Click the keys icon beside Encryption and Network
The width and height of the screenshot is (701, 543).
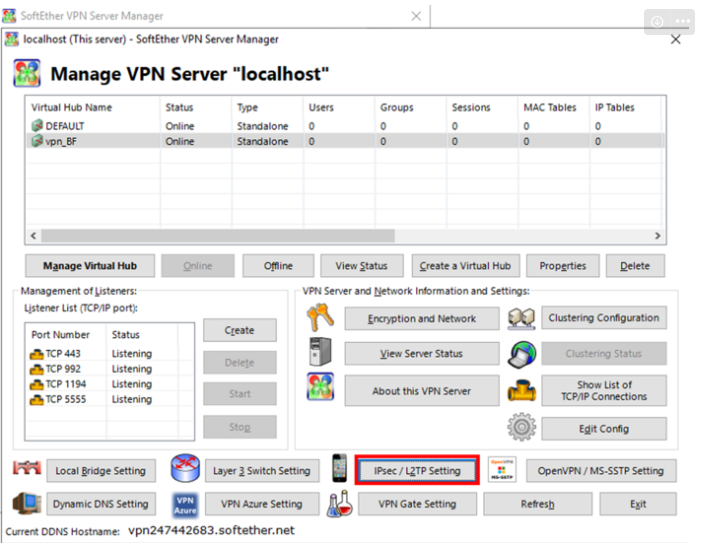(321, 319)
